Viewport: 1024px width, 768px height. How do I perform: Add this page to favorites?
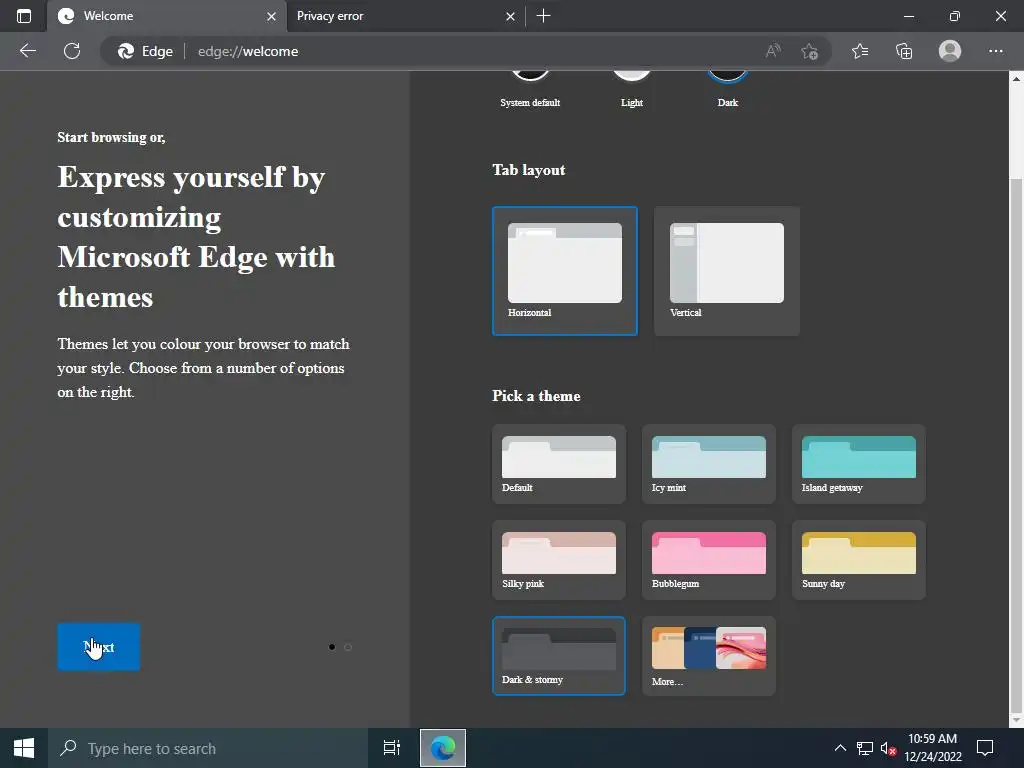point(810,51)
